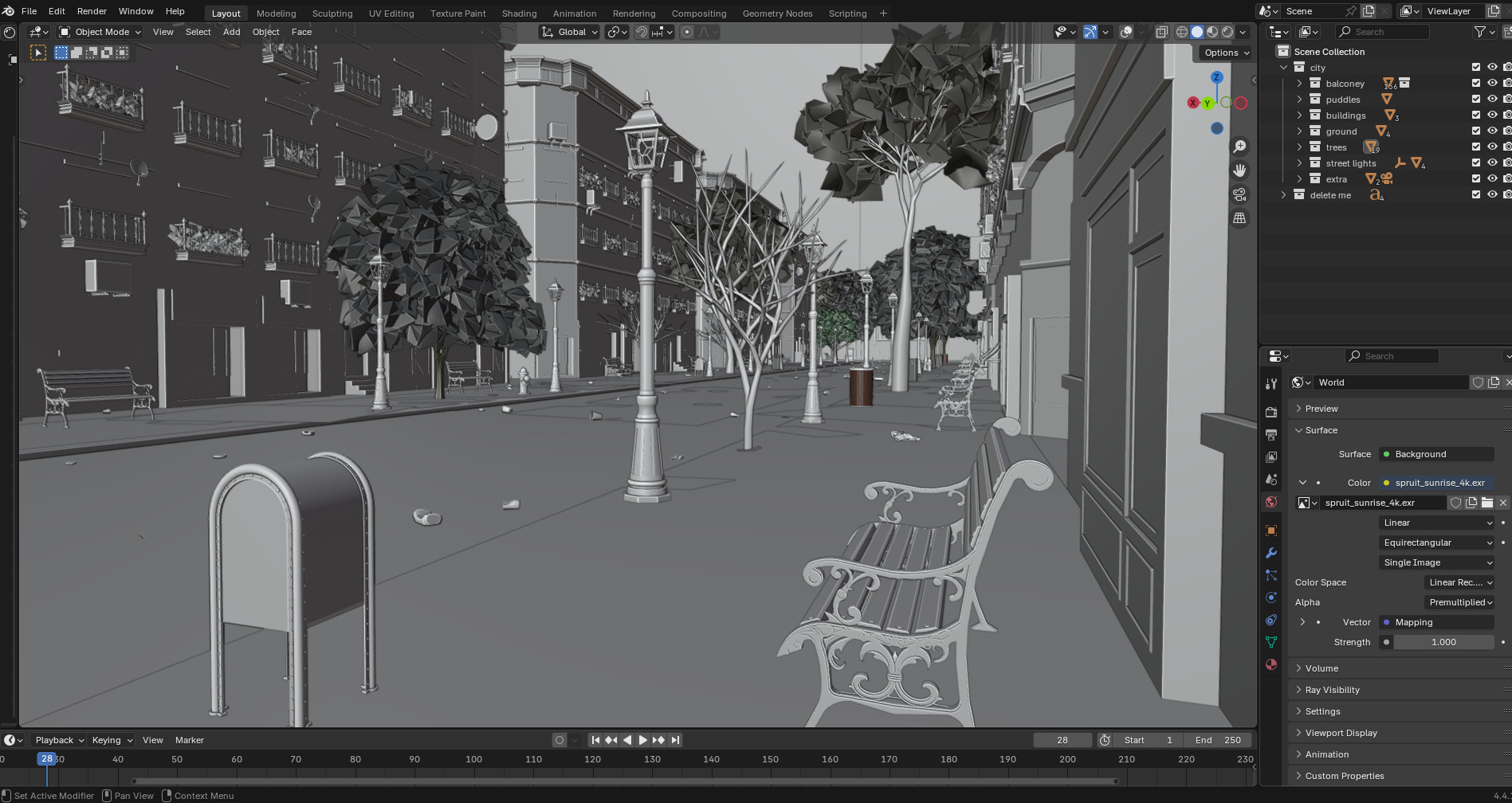Screen dimensions: 1512x803
Task: Expand the Volume panel
Action: [x=1322, y=668]
